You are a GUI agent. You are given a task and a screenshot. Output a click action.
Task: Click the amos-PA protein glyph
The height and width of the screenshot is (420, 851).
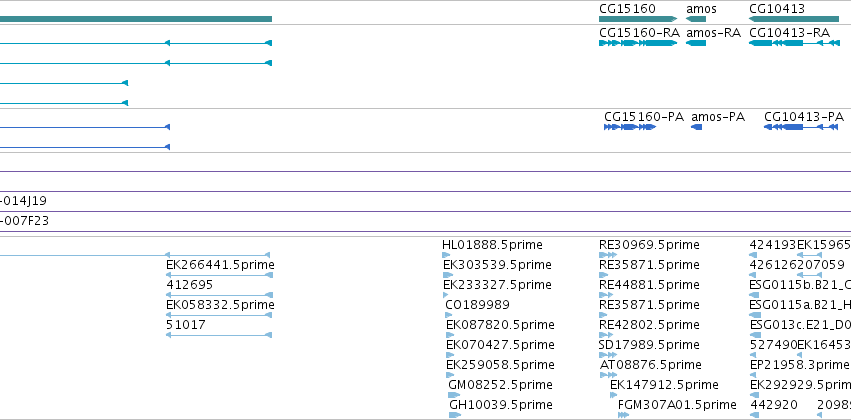point(696,127)
